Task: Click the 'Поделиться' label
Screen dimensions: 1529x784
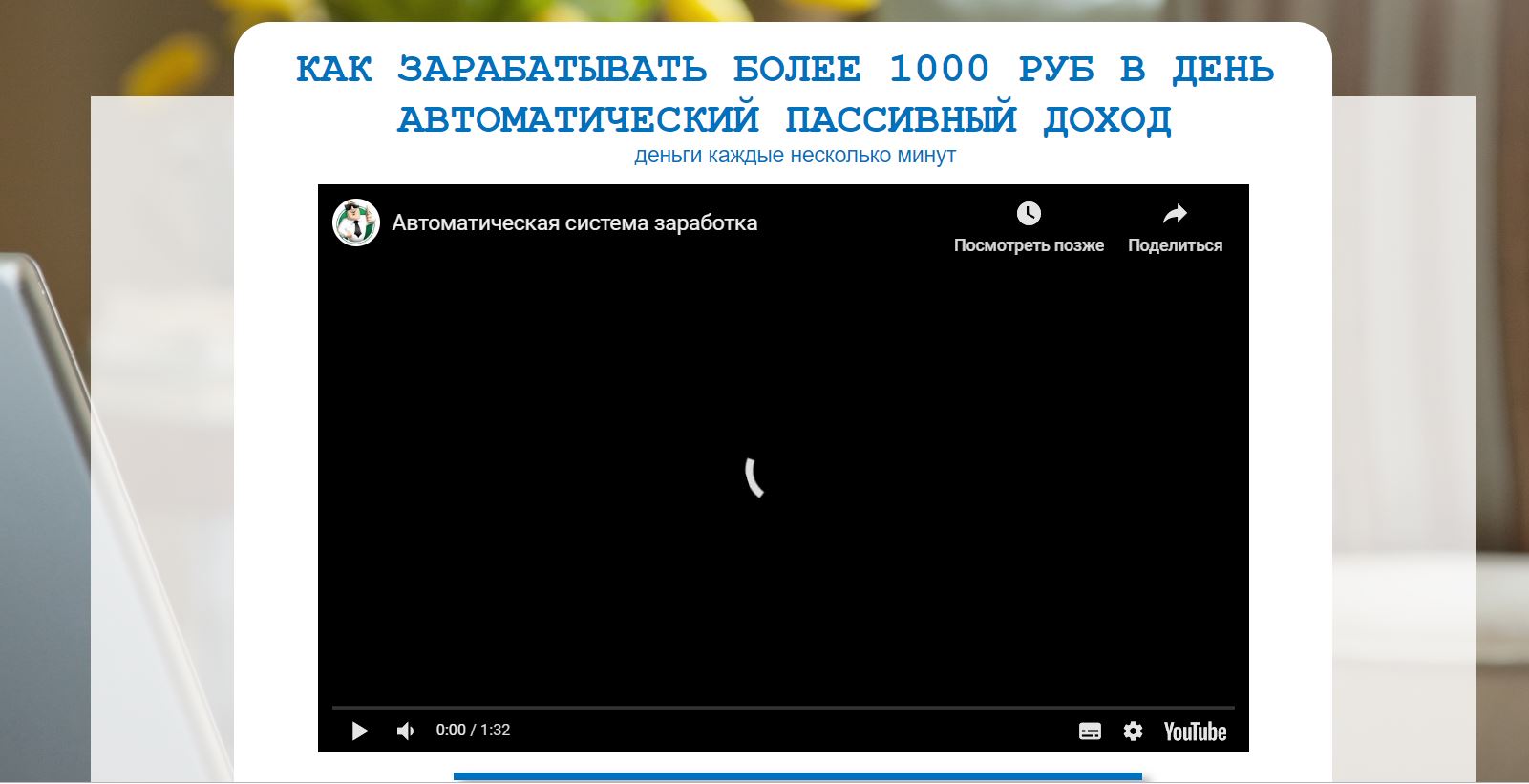Action: pos(1175,245)
